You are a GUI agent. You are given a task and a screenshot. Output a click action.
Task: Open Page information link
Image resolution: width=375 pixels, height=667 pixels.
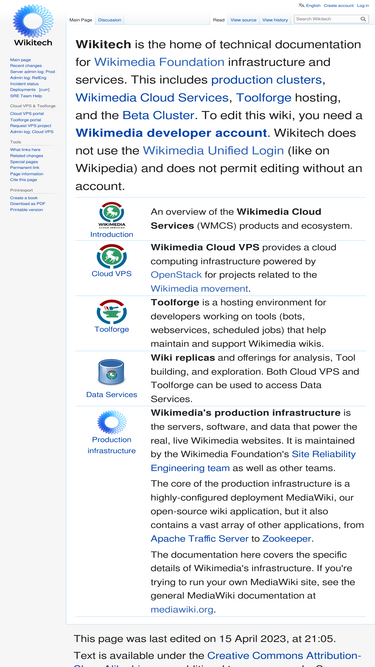pyautogui.click(x=27, y=174)
